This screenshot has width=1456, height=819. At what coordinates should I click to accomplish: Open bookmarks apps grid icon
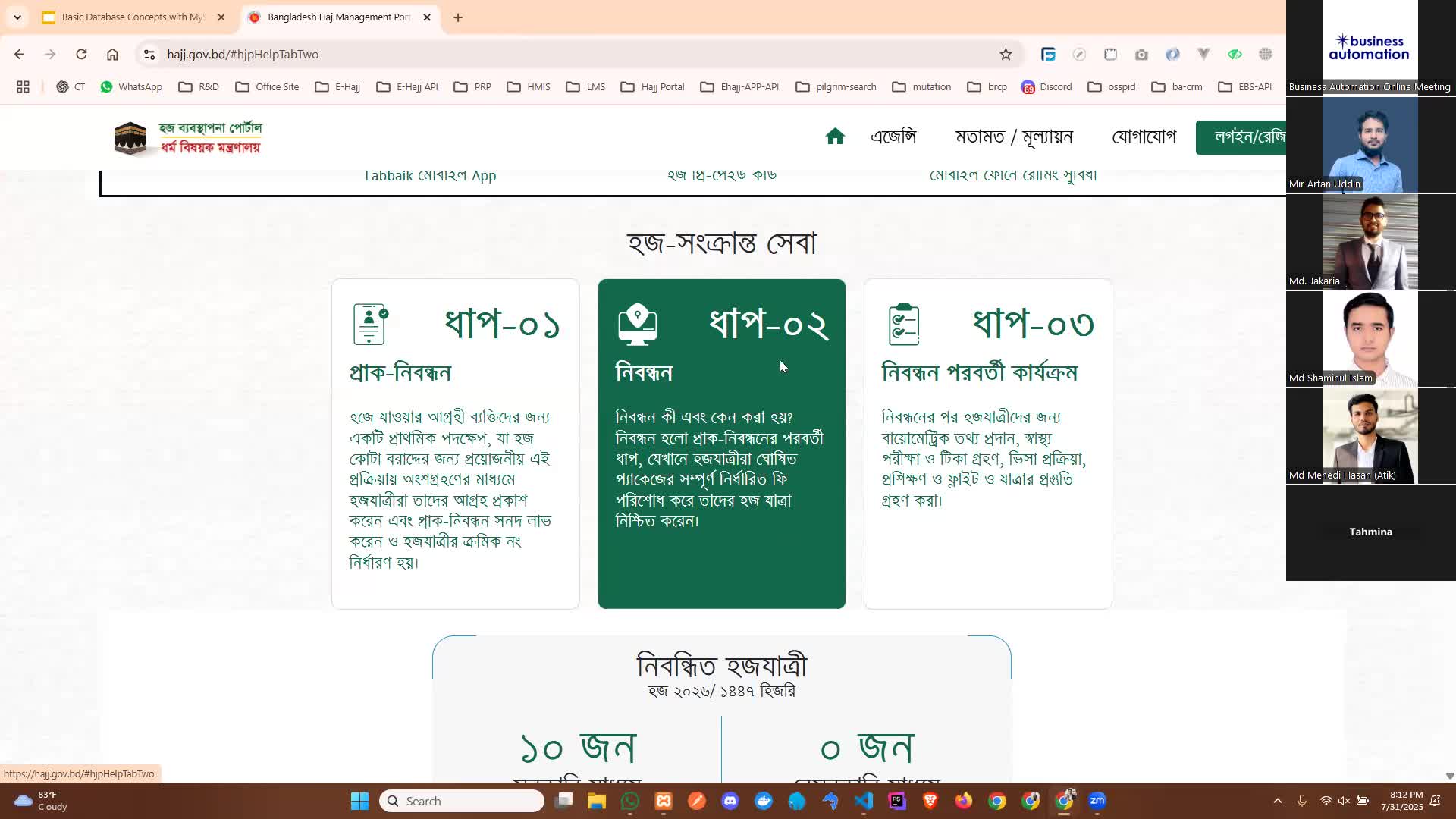pyautogui.click(x=23, y=87)
